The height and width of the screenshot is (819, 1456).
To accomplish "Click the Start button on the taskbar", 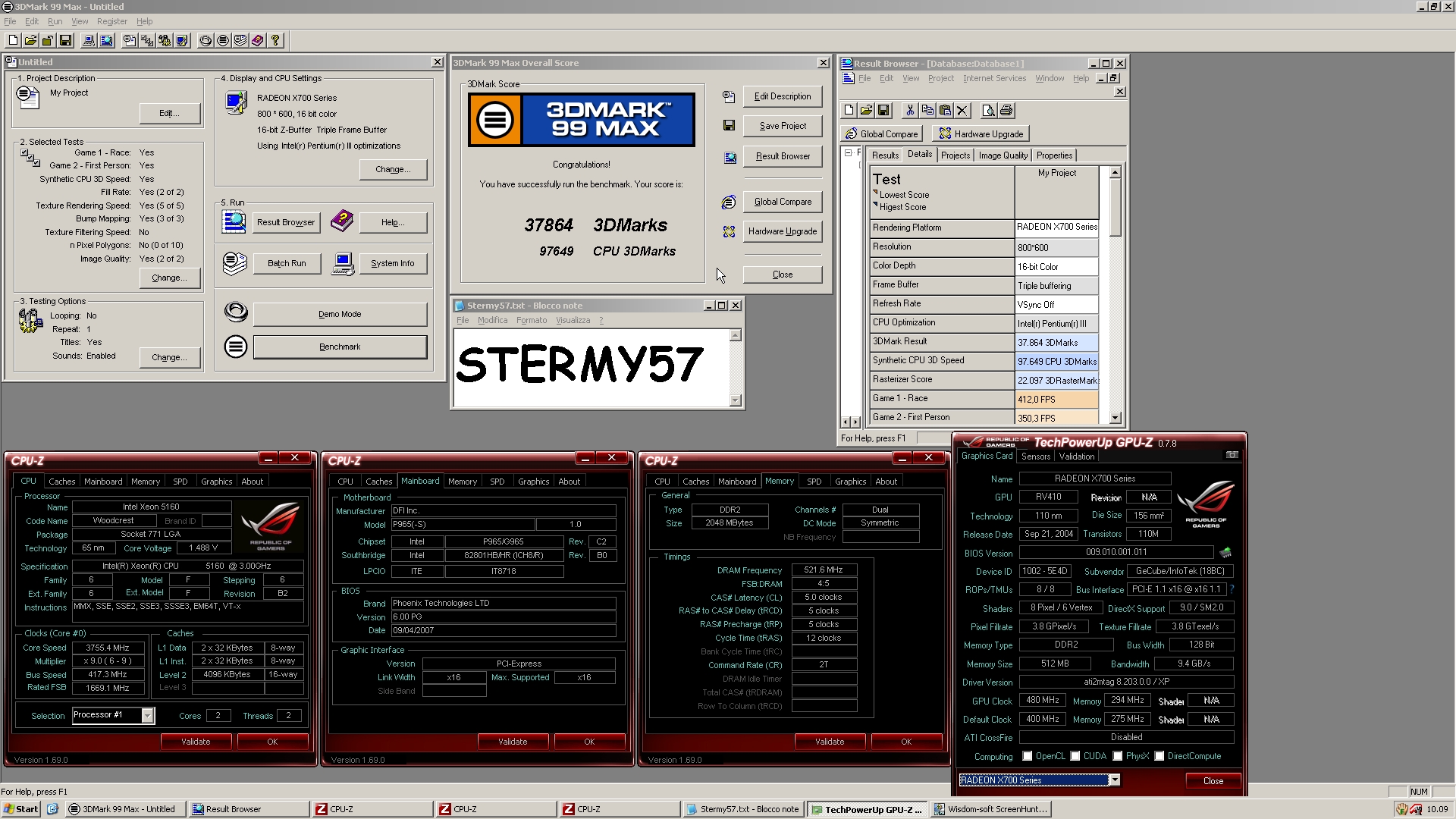I will [x=20, y=809].
